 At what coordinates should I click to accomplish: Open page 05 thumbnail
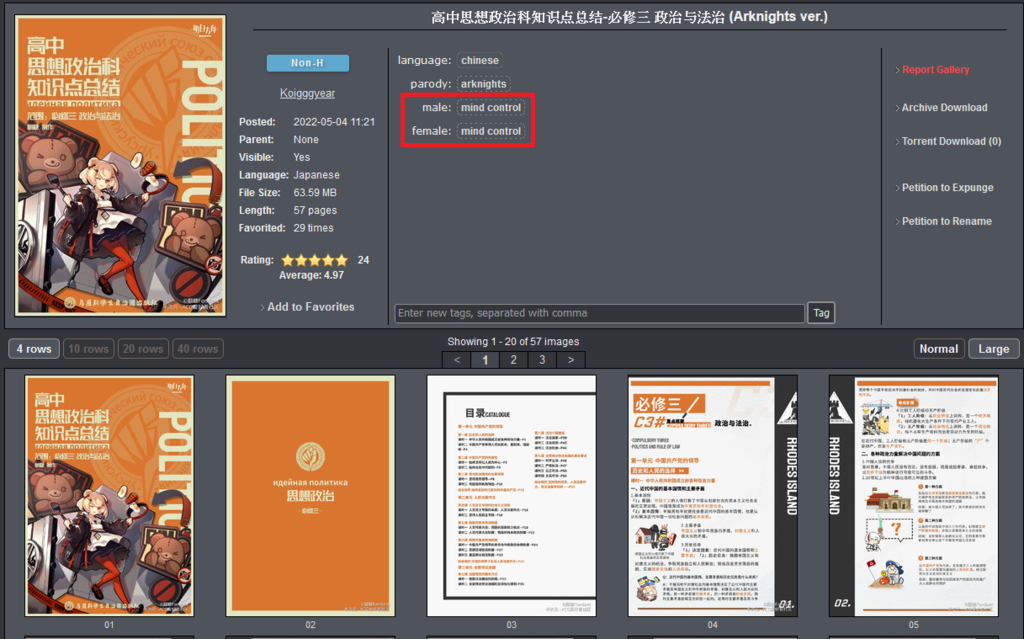pyautogui.click(x=914, y=495)
